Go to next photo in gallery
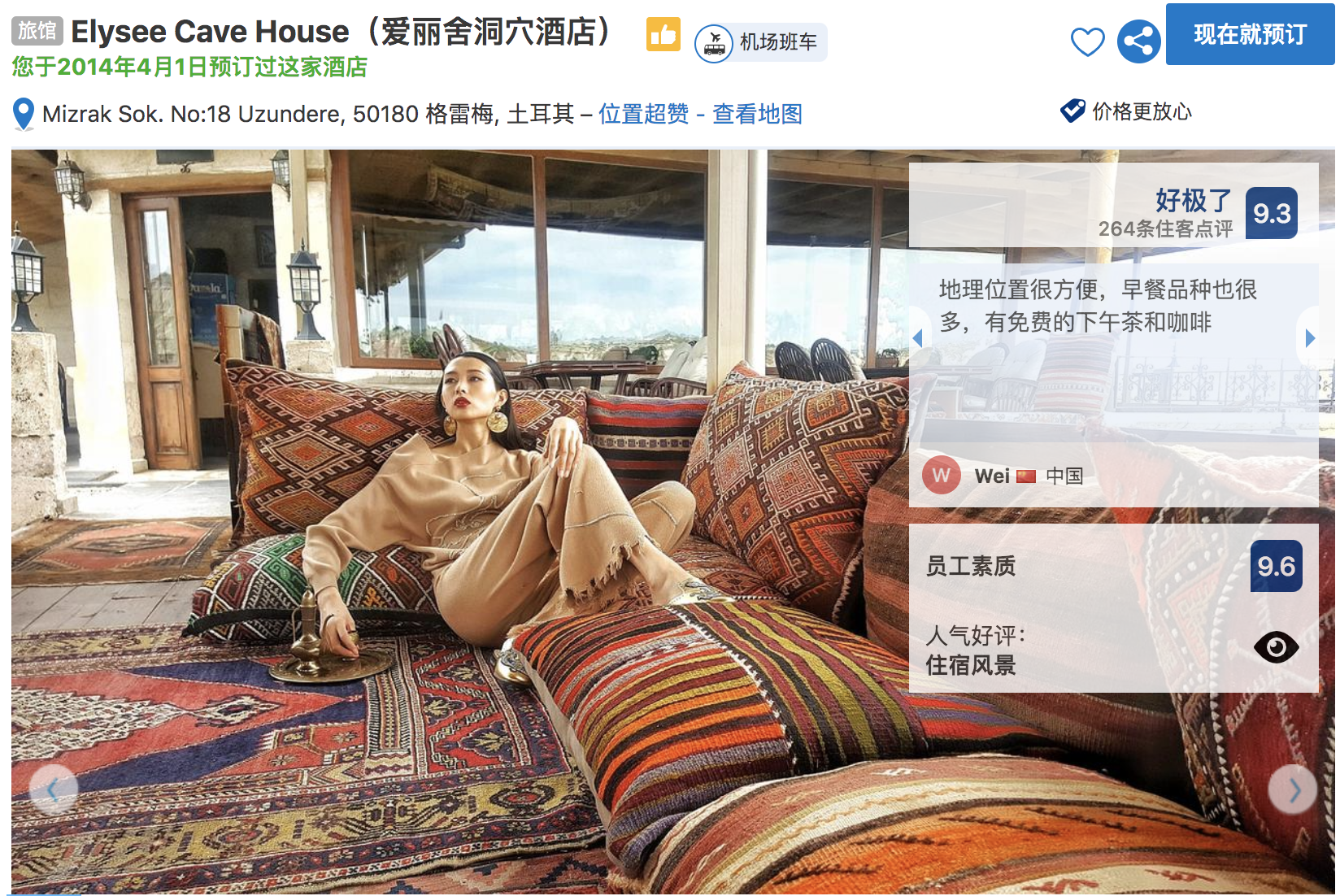The width and height of the screenshot is (1340, 896). click(x=1293, y=789)
